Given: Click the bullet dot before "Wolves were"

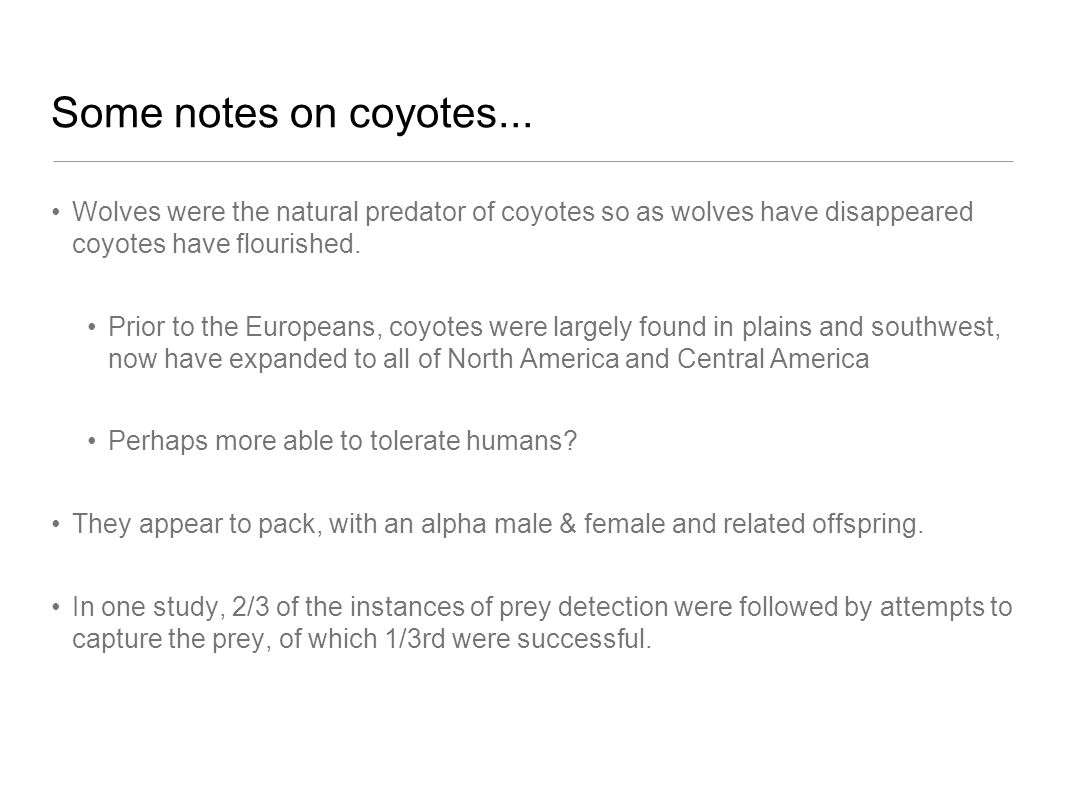Looking at the screenshot, I should tap(56, 213).
